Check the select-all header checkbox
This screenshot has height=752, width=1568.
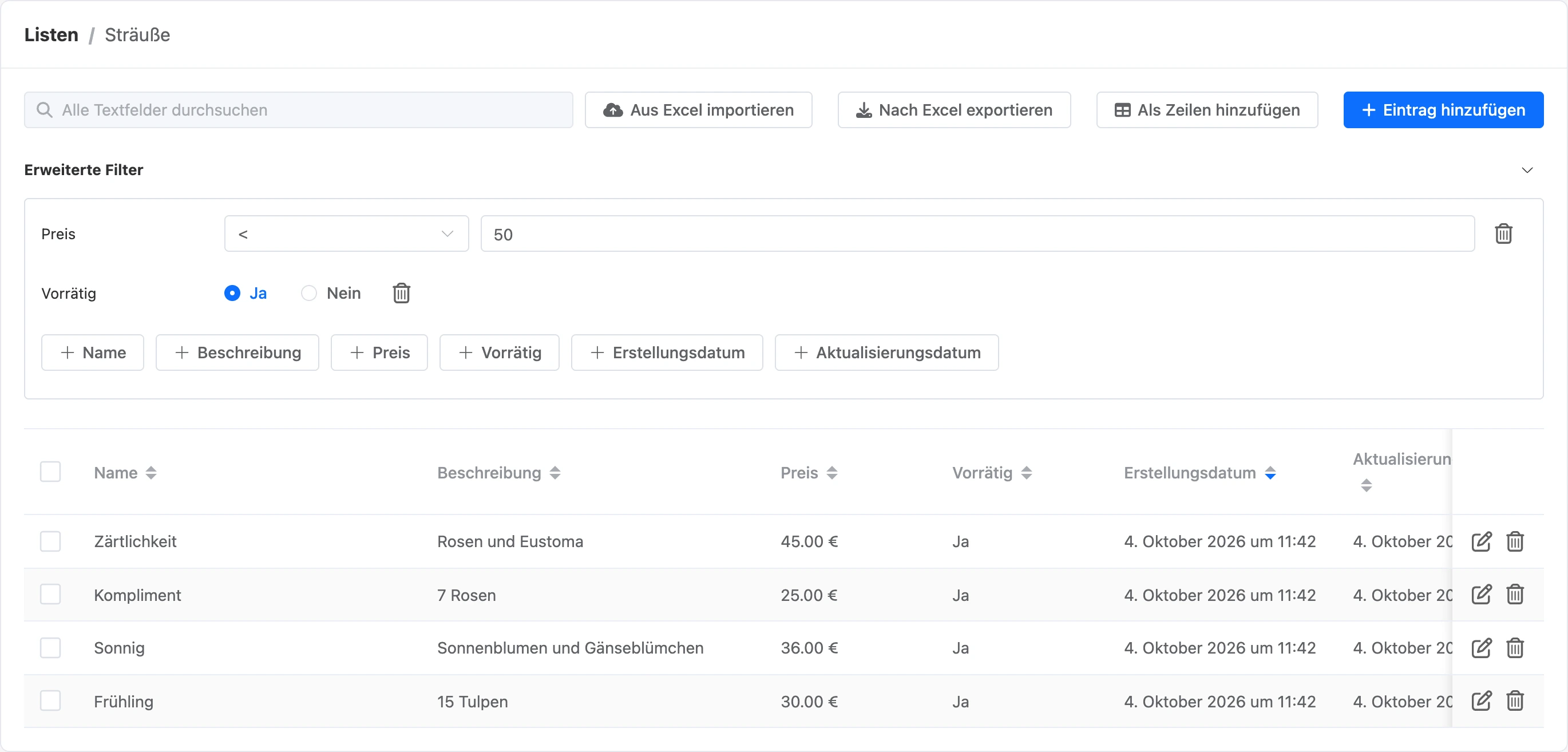pos(50,472)
